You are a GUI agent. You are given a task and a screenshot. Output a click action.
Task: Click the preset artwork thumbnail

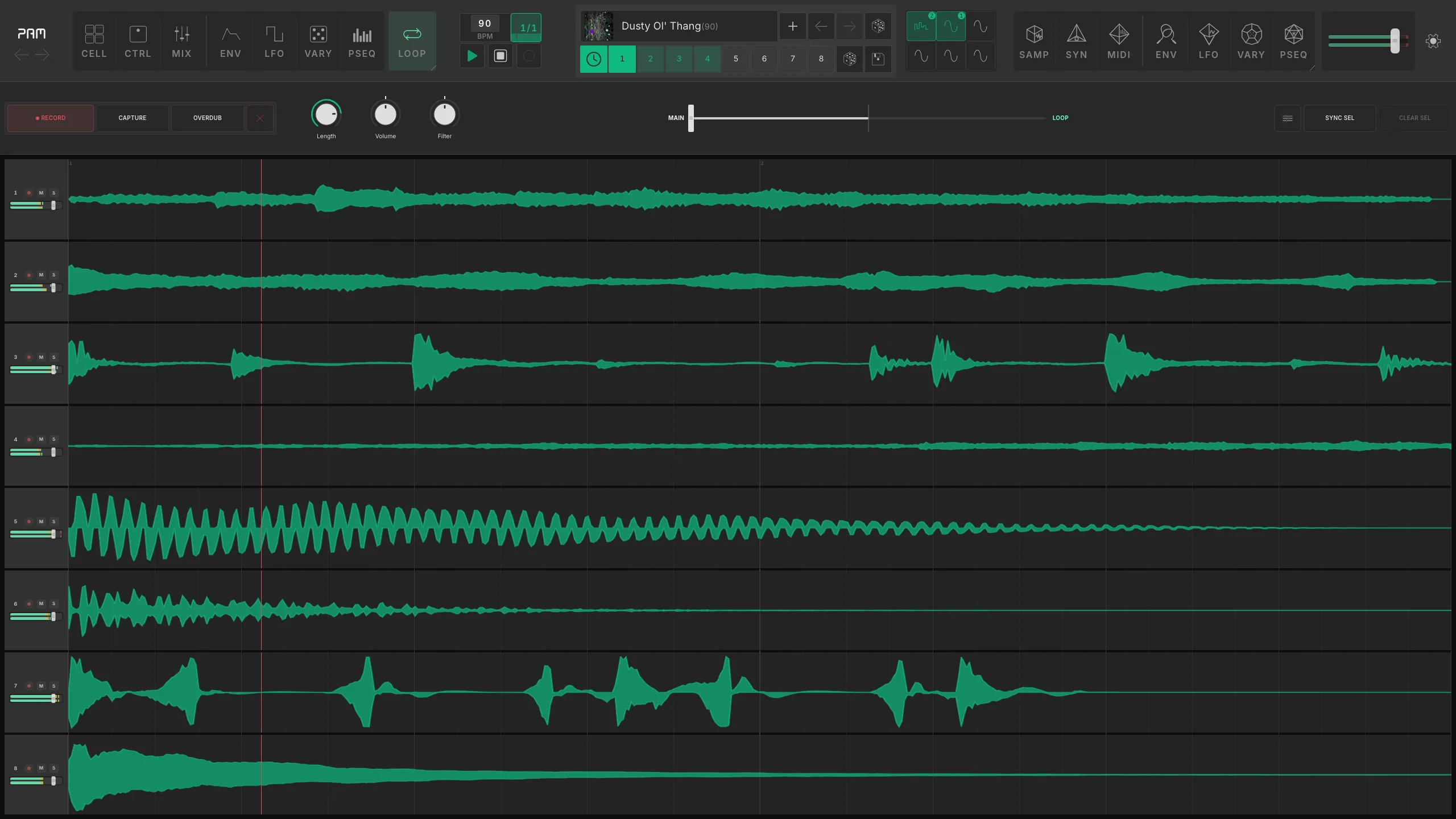tap(598, 26)
